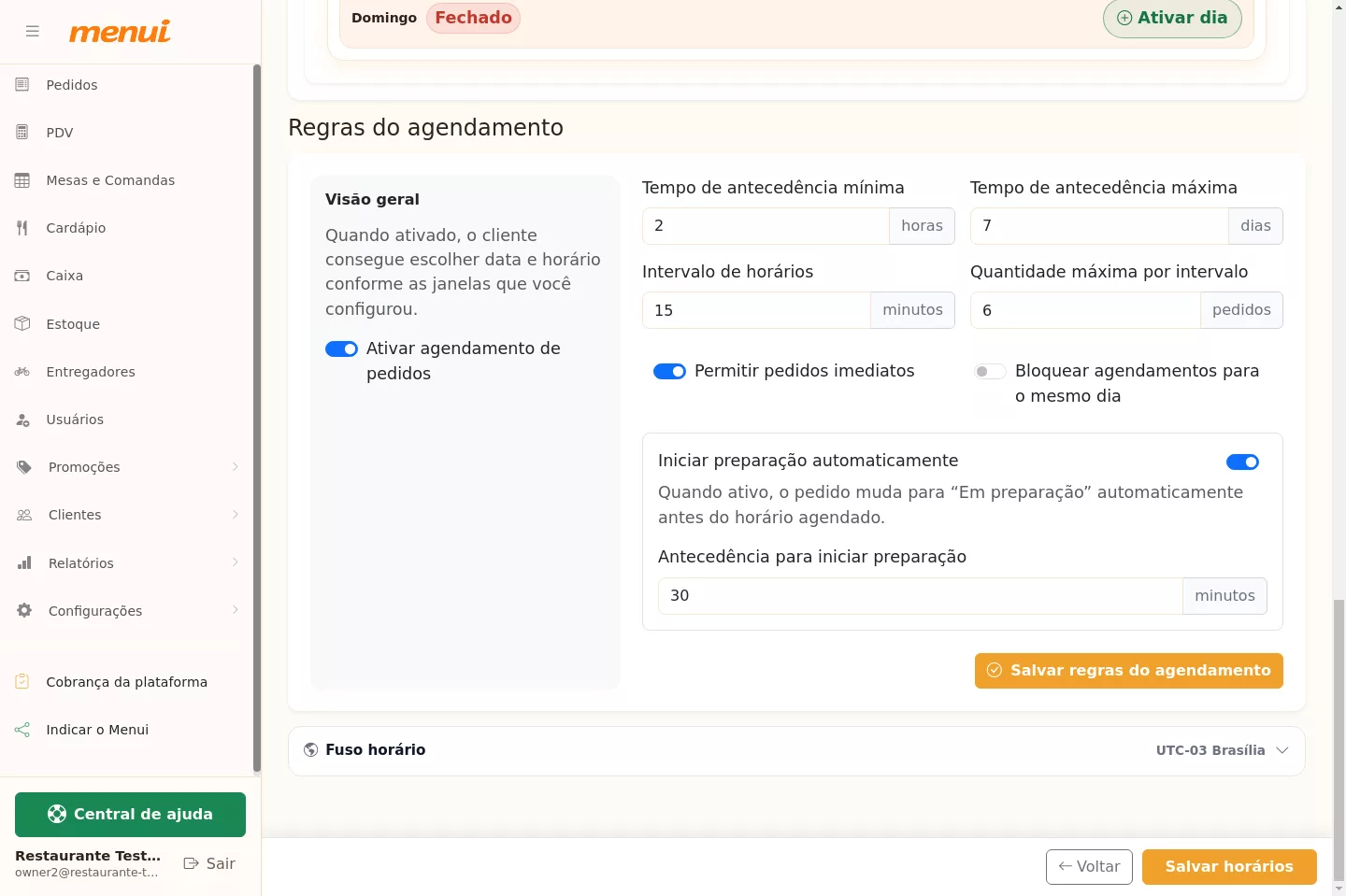Open Central de ajuda
This screenshot has height=896, width=1346.
[x=130, y=814]
